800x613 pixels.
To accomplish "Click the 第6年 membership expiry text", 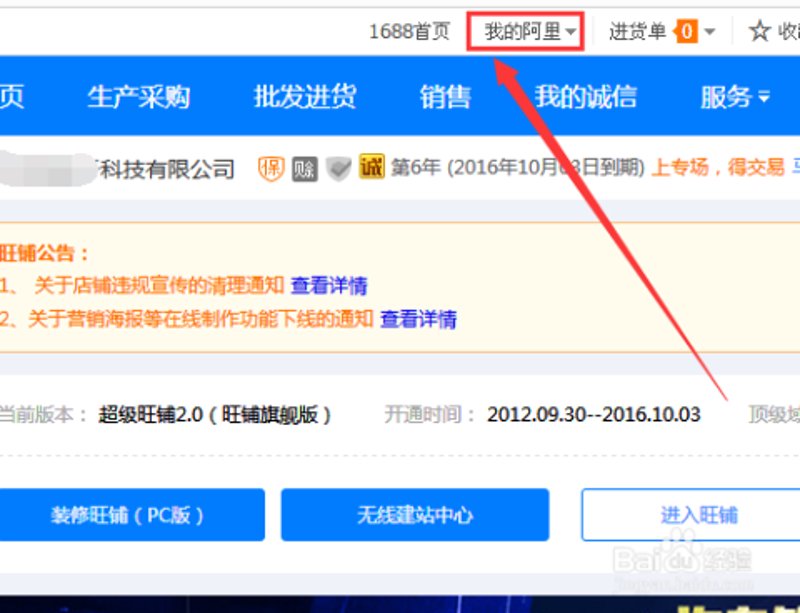I will [x=518, y=167].
